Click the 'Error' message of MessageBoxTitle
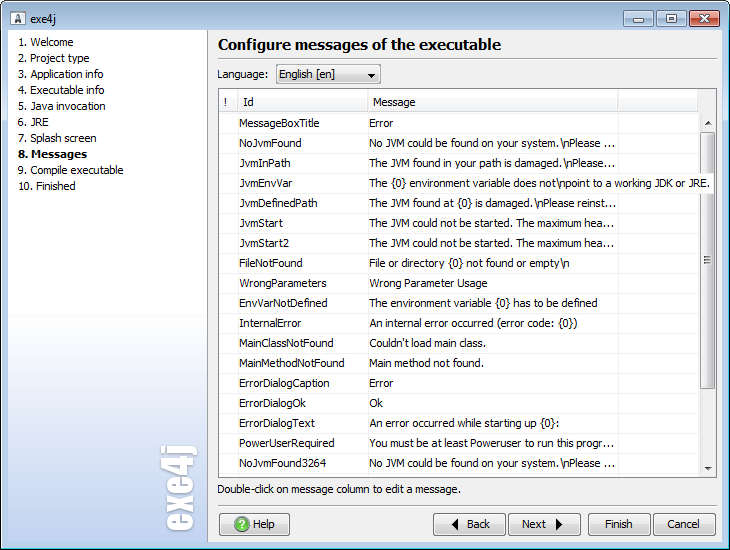730x550 pixels. click(381, 123)
